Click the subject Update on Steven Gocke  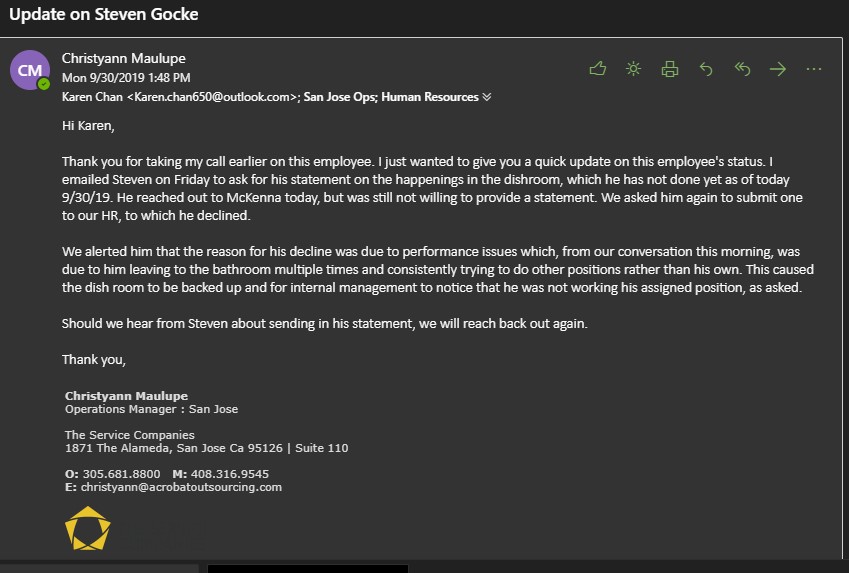point(103,15)
